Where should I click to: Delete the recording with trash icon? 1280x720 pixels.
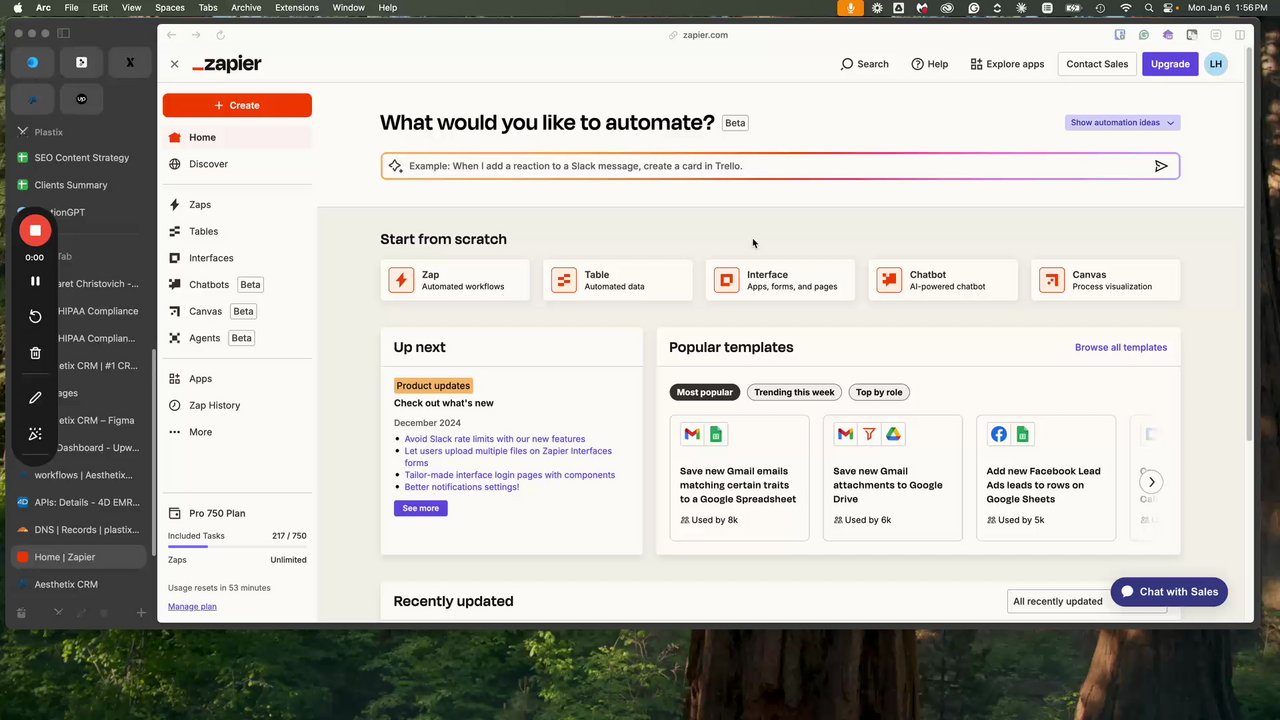coord(35,353)
